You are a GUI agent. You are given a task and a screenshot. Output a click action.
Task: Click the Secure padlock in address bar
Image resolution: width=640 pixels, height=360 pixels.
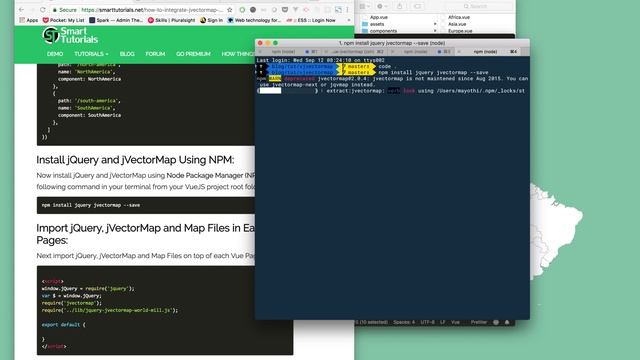click(55, 10)
